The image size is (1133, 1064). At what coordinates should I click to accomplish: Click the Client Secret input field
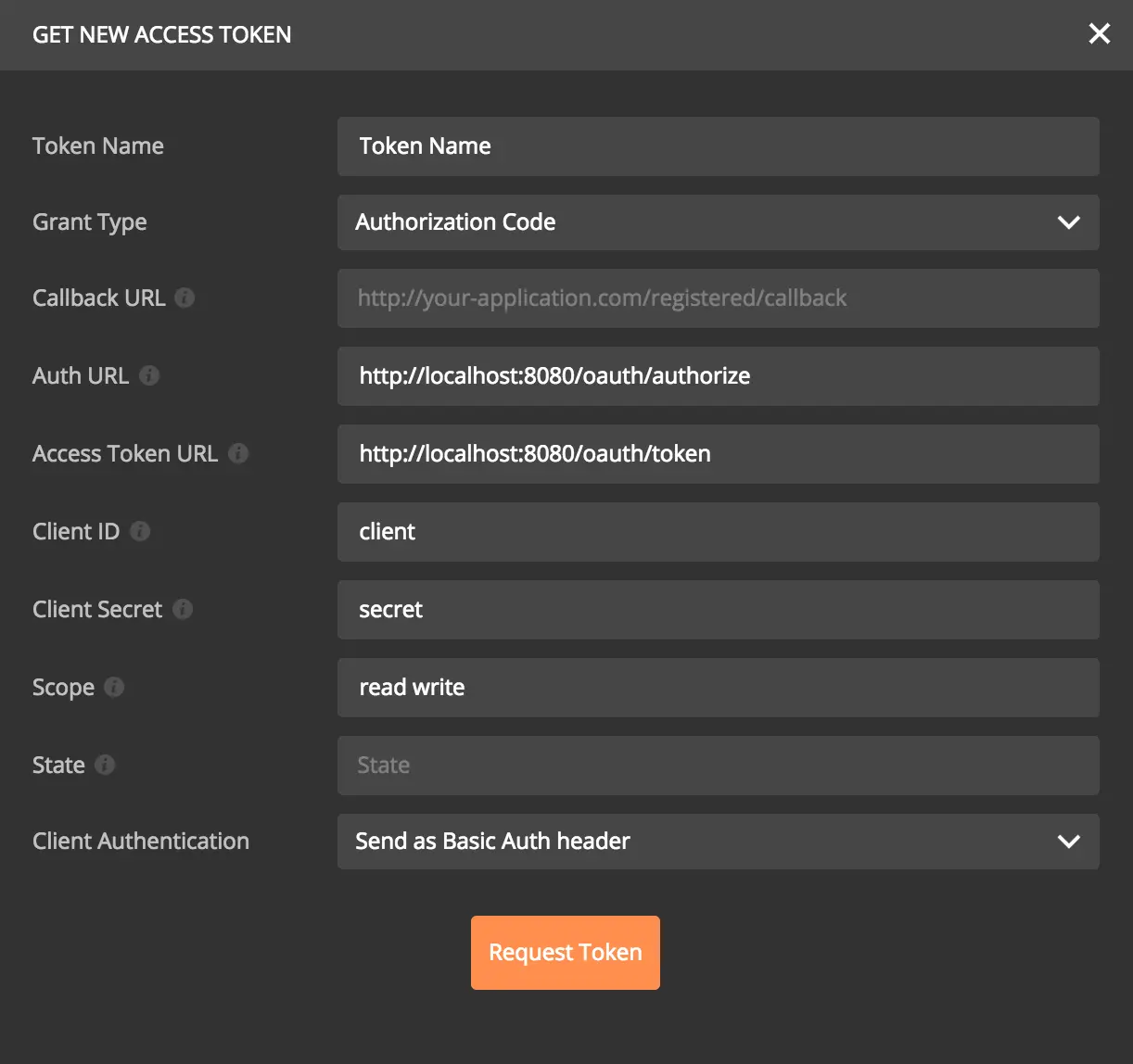tap(718, 610)
